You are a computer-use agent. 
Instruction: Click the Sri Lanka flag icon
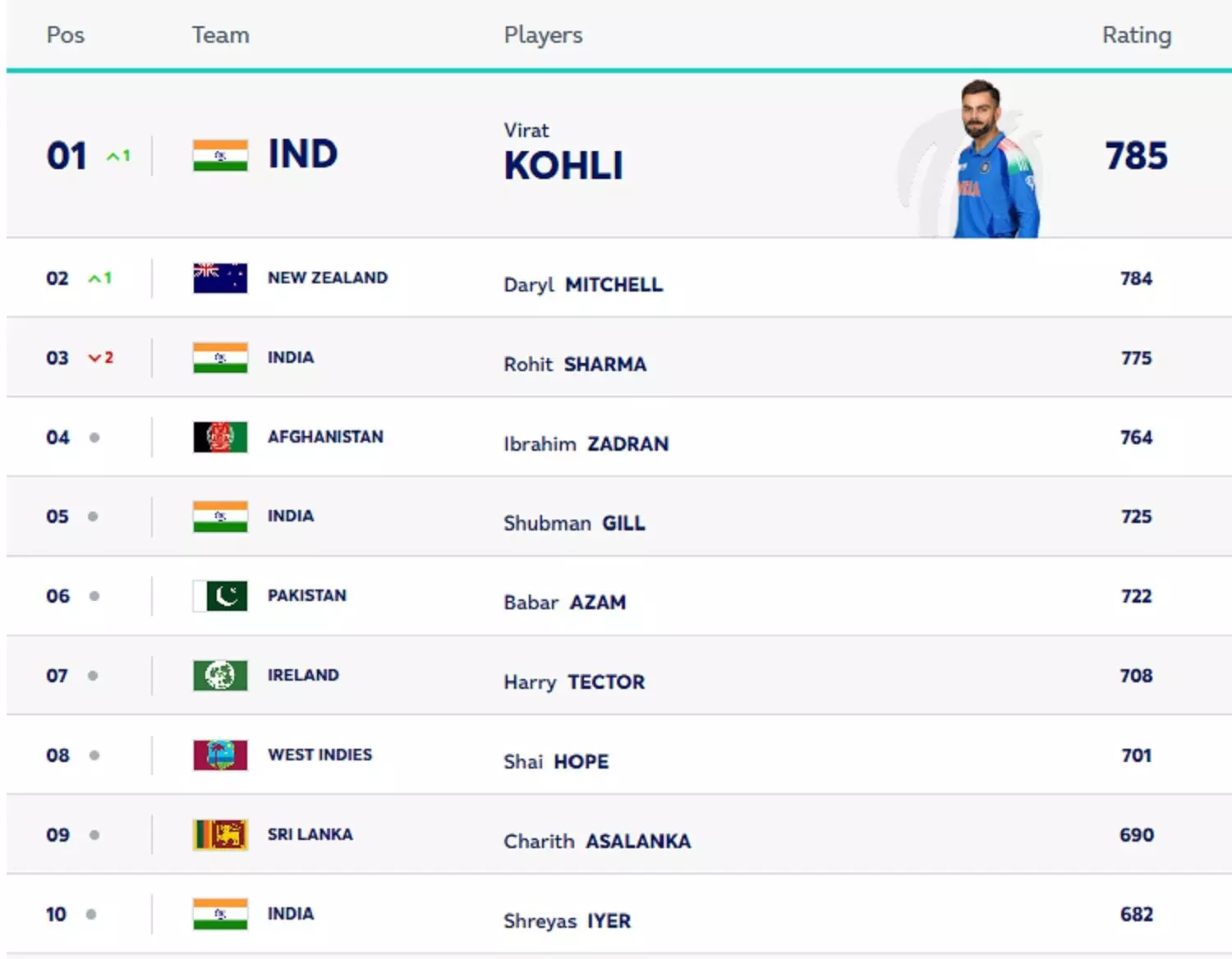(x=220, y=835)
